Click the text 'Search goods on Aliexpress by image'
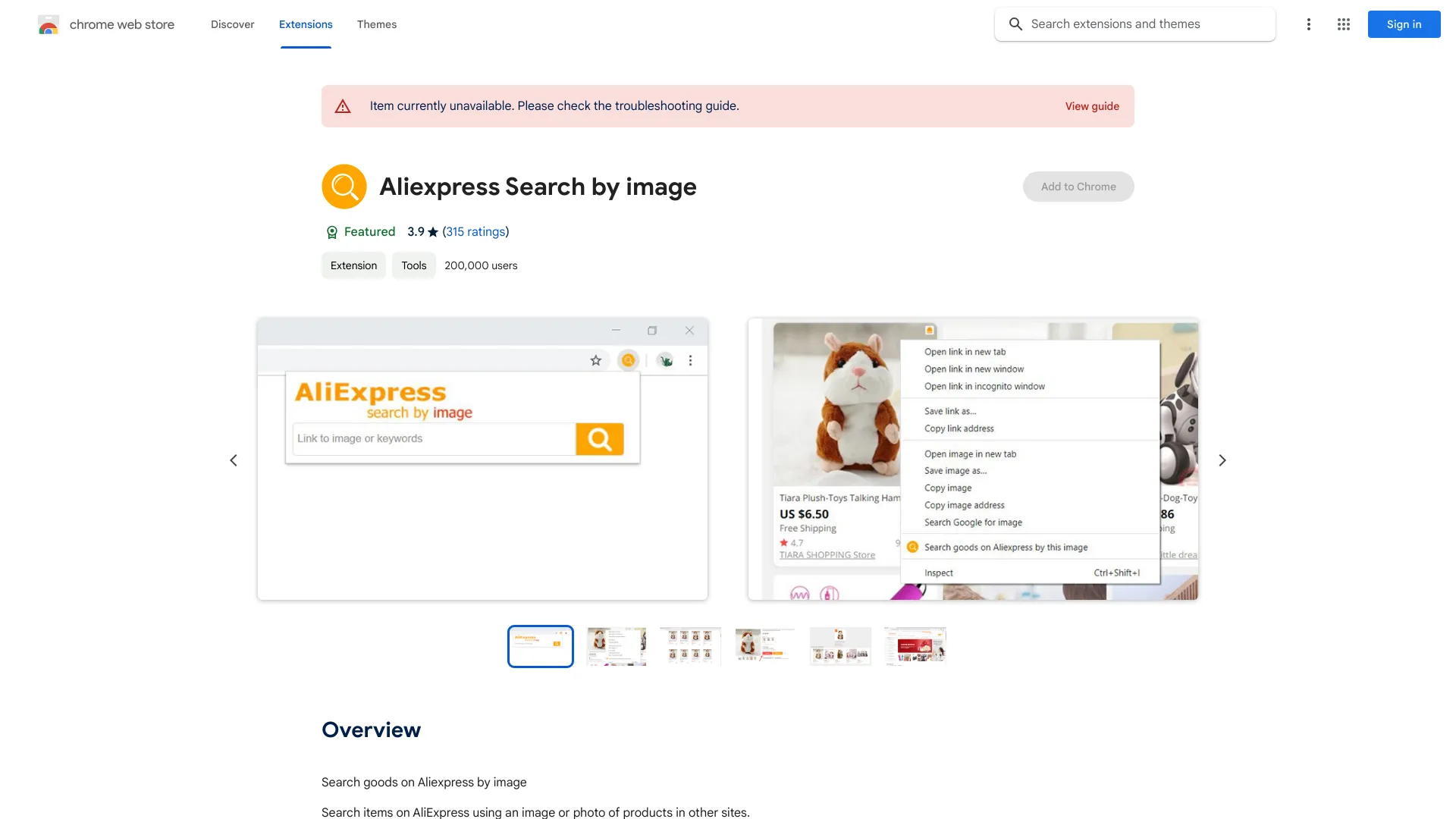 pyautogui.click(x=424, y=783)
